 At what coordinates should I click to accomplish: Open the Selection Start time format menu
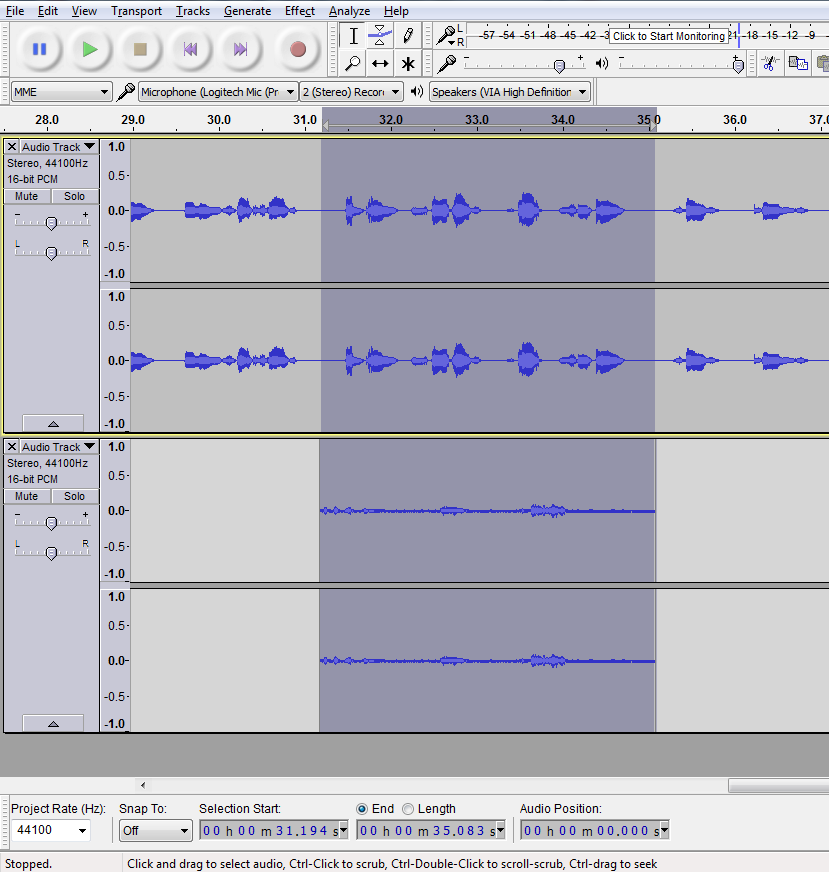[344, 831]
